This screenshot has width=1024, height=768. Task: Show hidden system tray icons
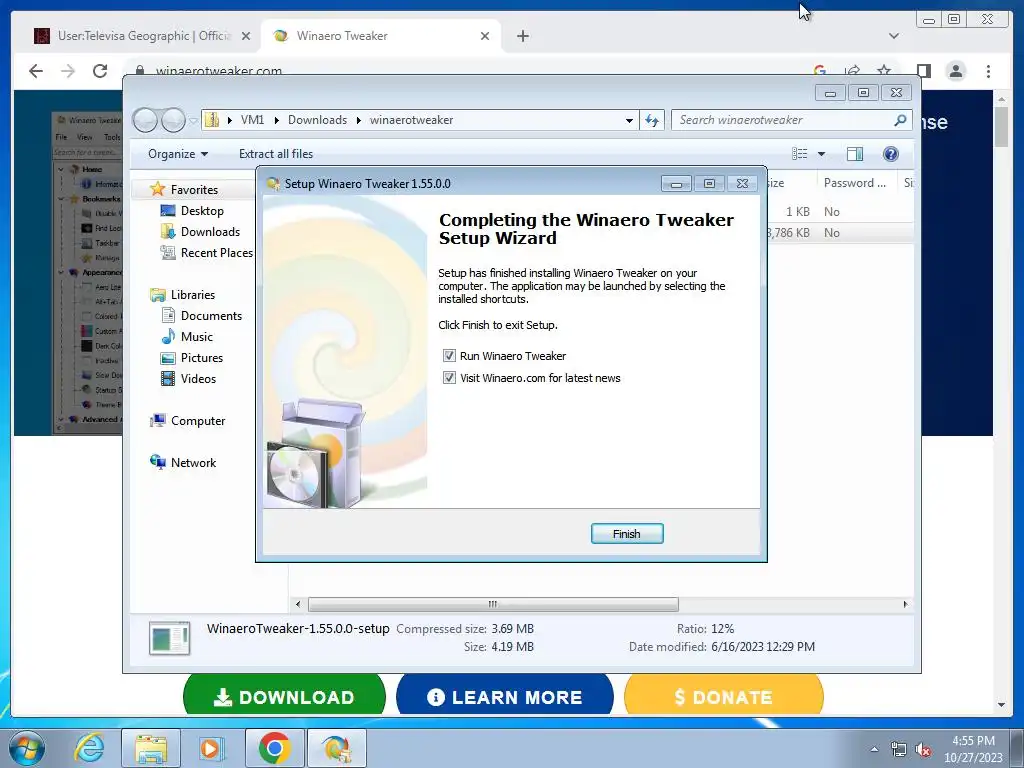coord(874,749)
